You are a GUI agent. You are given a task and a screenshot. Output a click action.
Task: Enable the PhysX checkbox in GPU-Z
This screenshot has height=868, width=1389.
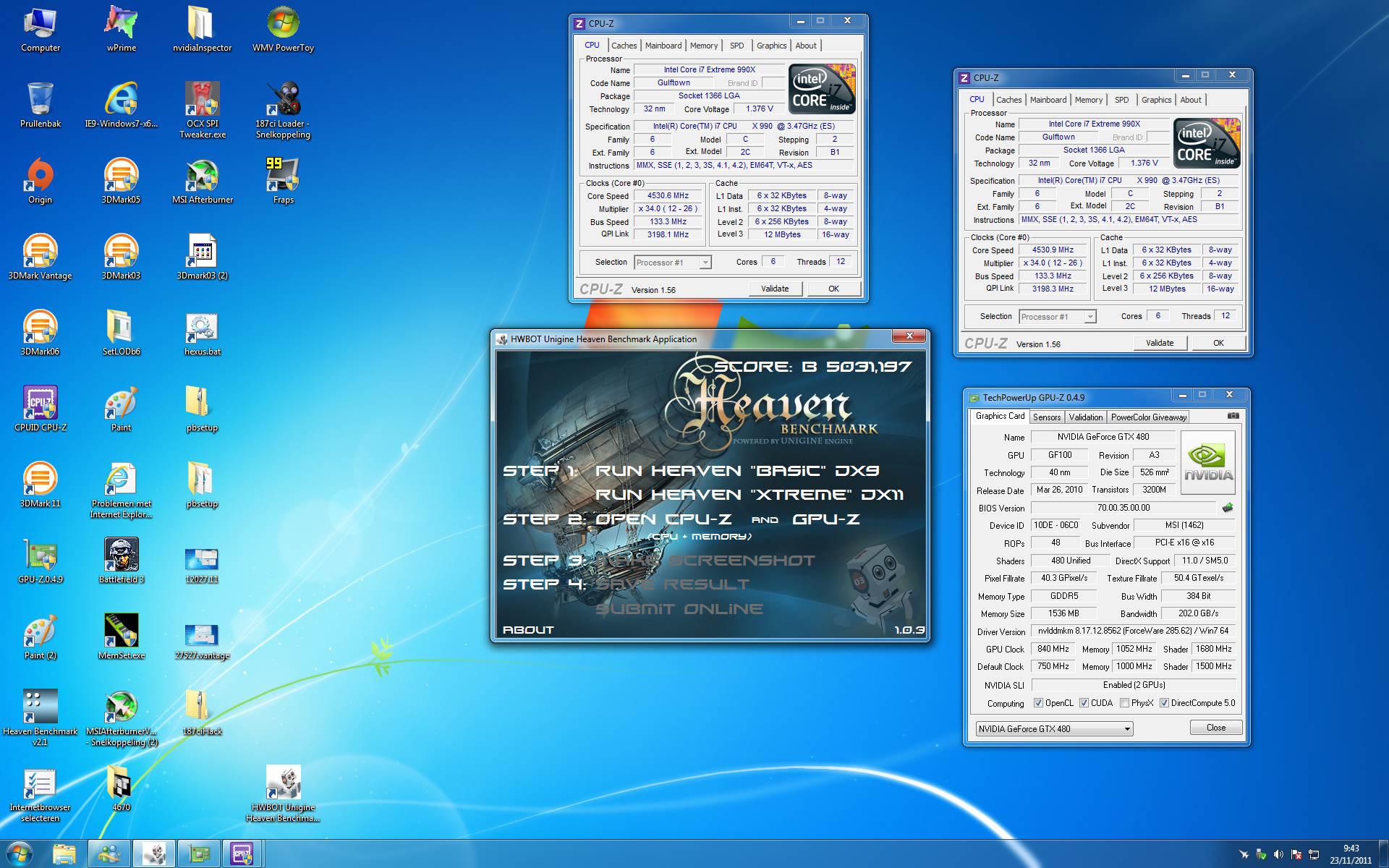1124,703
